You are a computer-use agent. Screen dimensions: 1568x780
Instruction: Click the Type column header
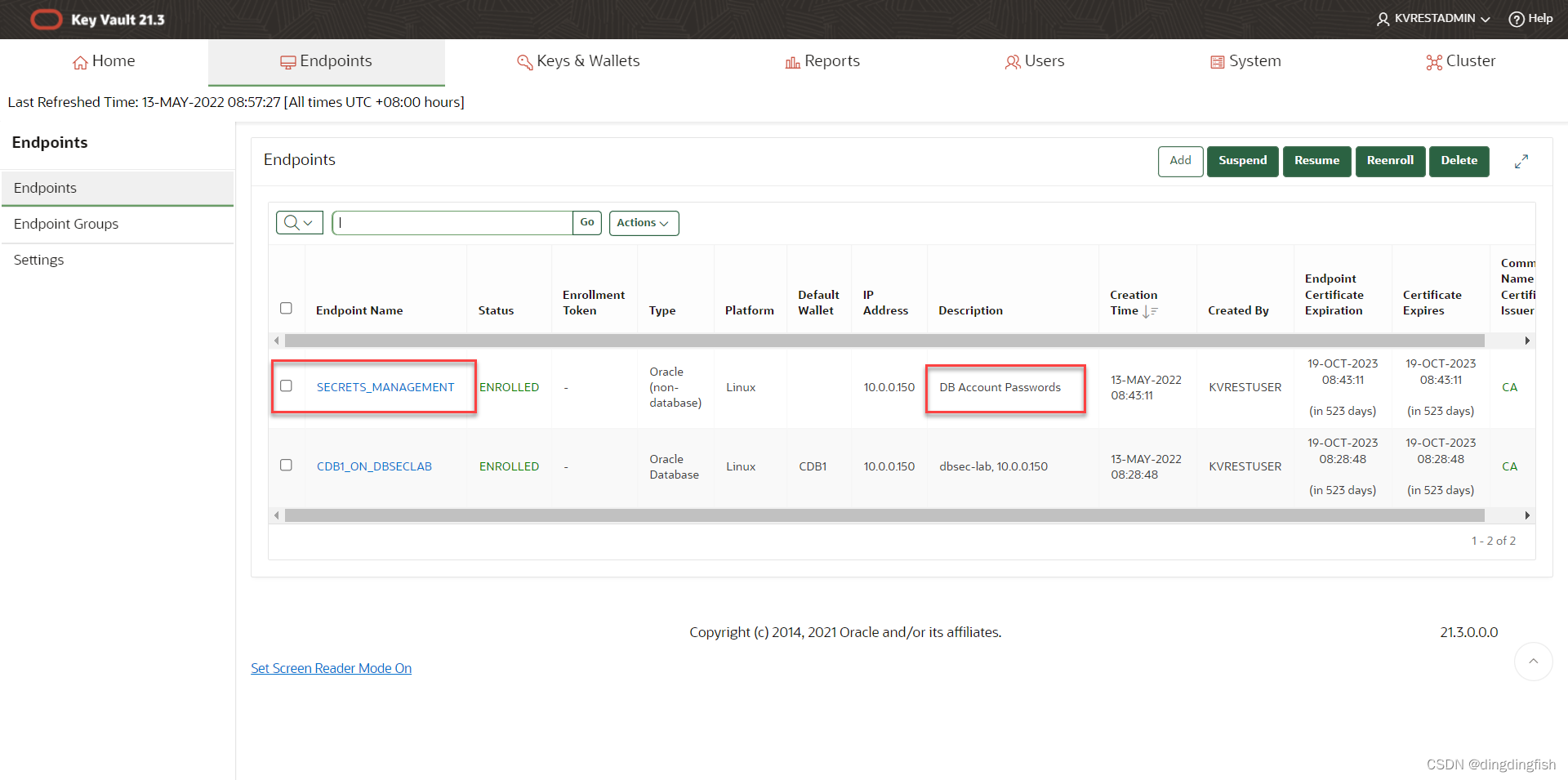point(662,310)
